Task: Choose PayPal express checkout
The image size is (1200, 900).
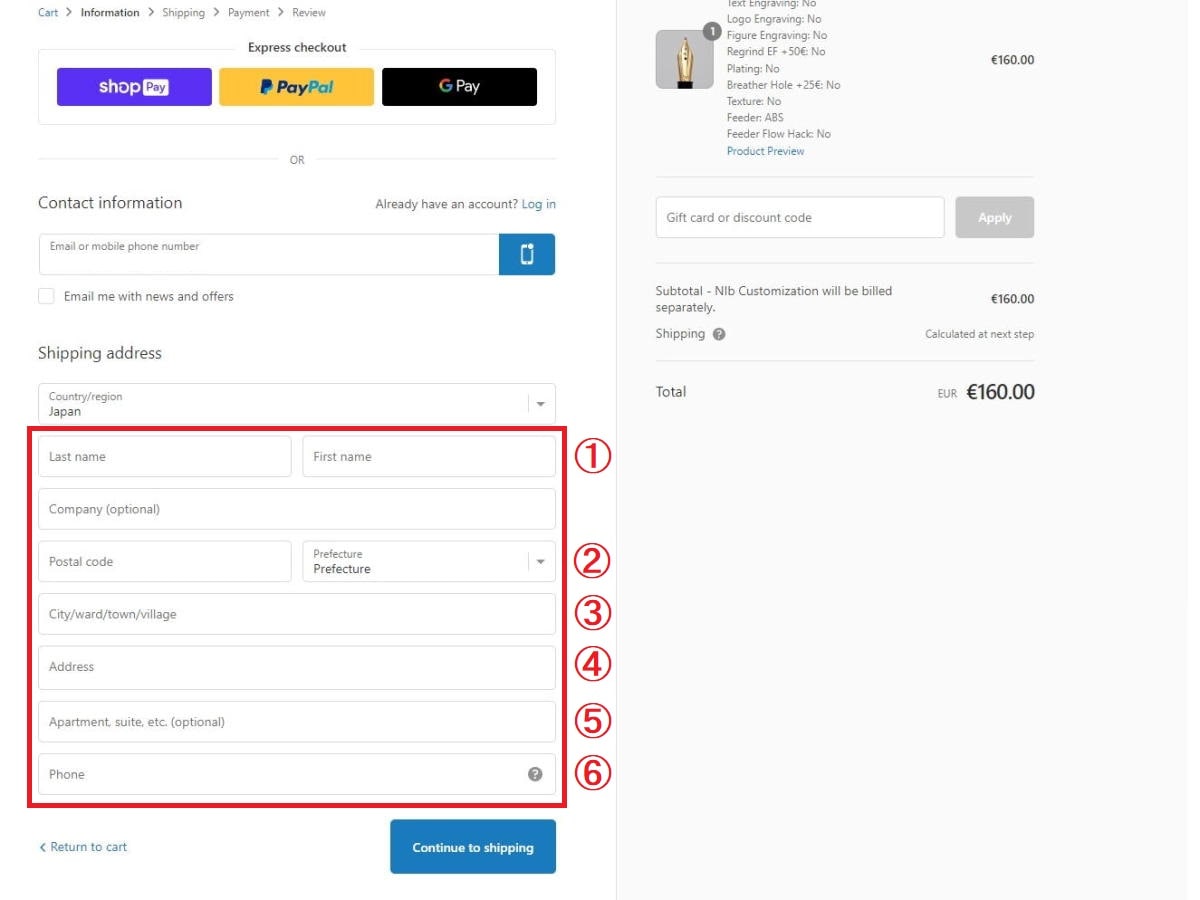Action: 297,87
